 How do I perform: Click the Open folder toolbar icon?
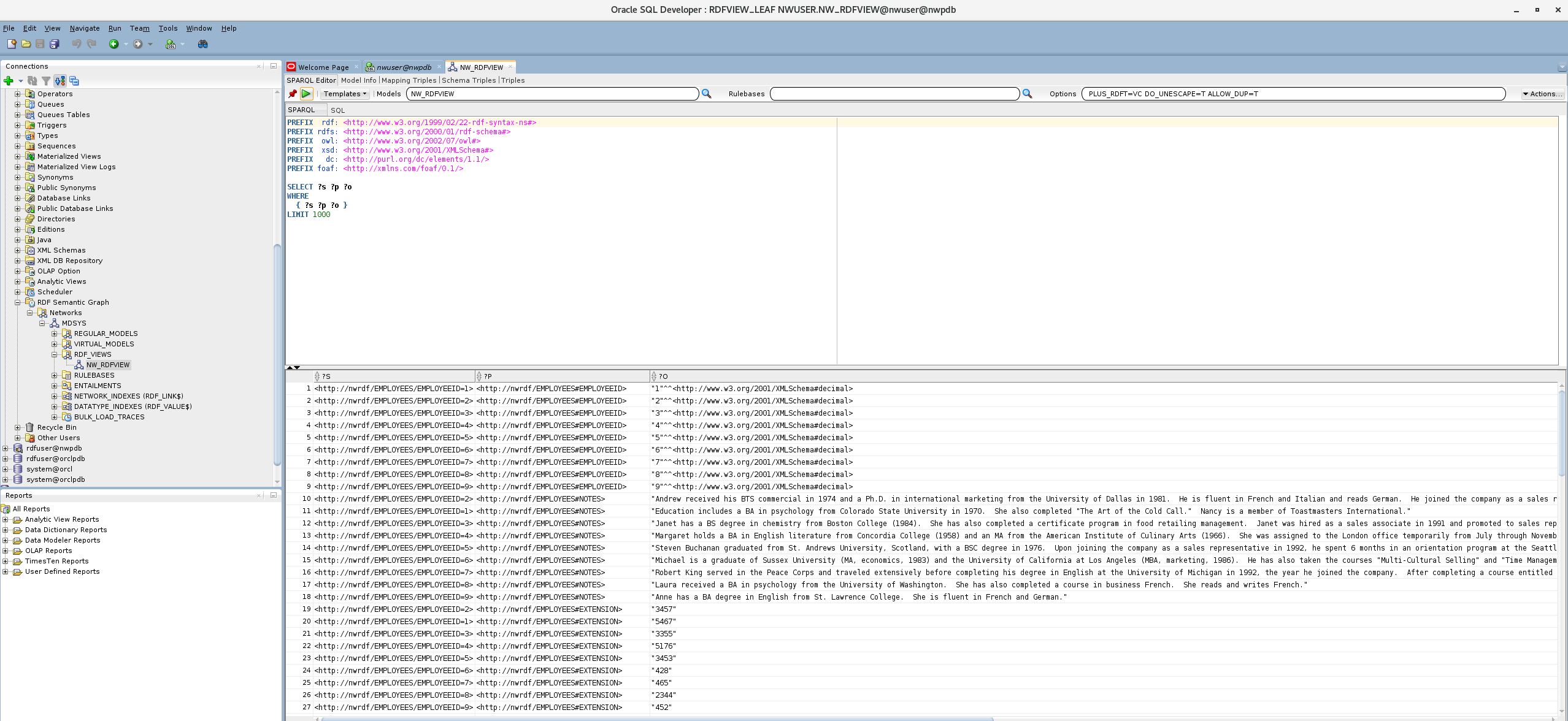coord(26,44)
